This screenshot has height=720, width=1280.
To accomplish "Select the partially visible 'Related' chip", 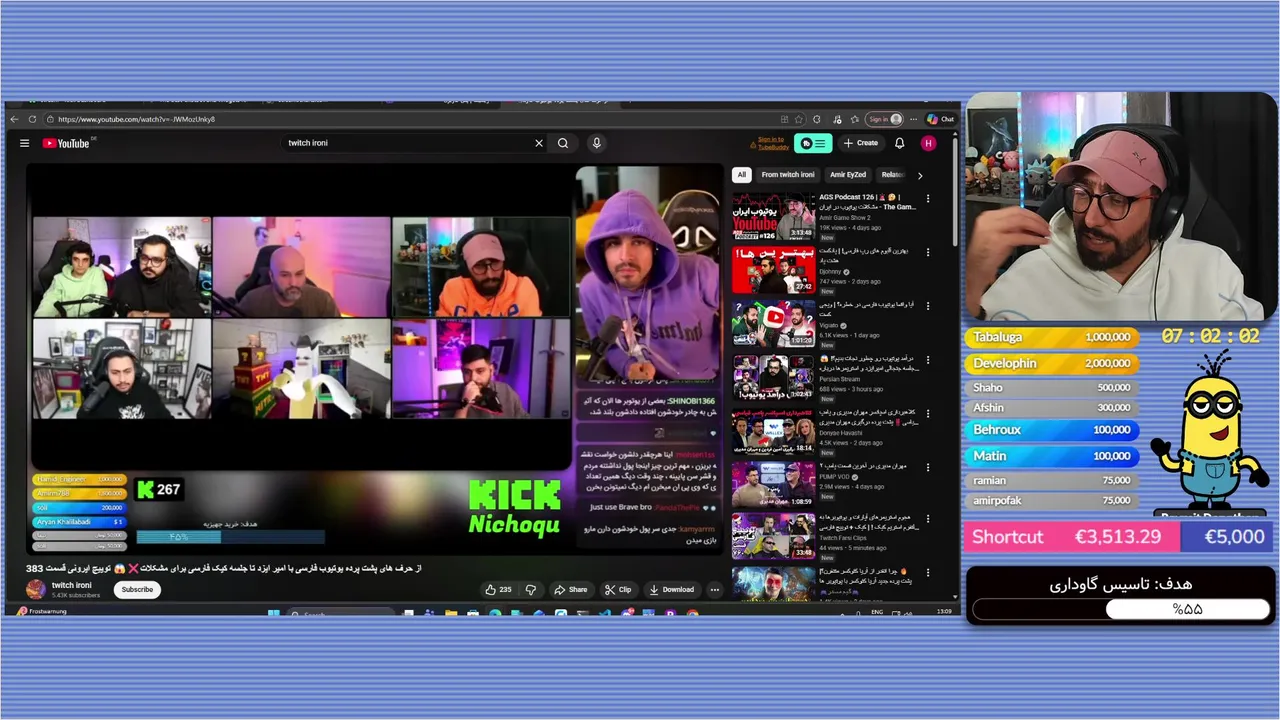I will tap(892, 175).
